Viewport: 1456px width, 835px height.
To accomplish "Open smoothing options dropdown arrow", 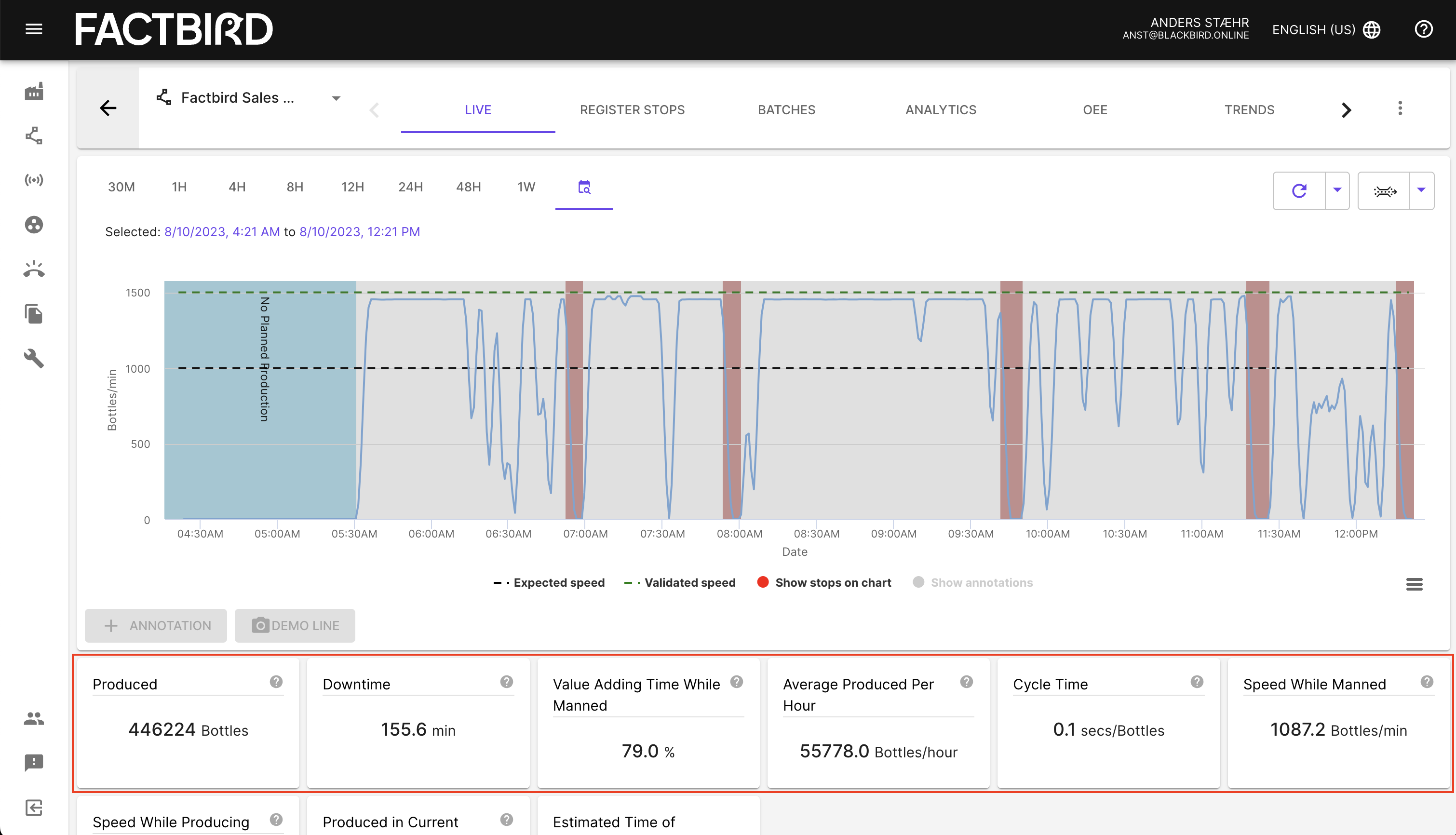I will [1421, 190].
